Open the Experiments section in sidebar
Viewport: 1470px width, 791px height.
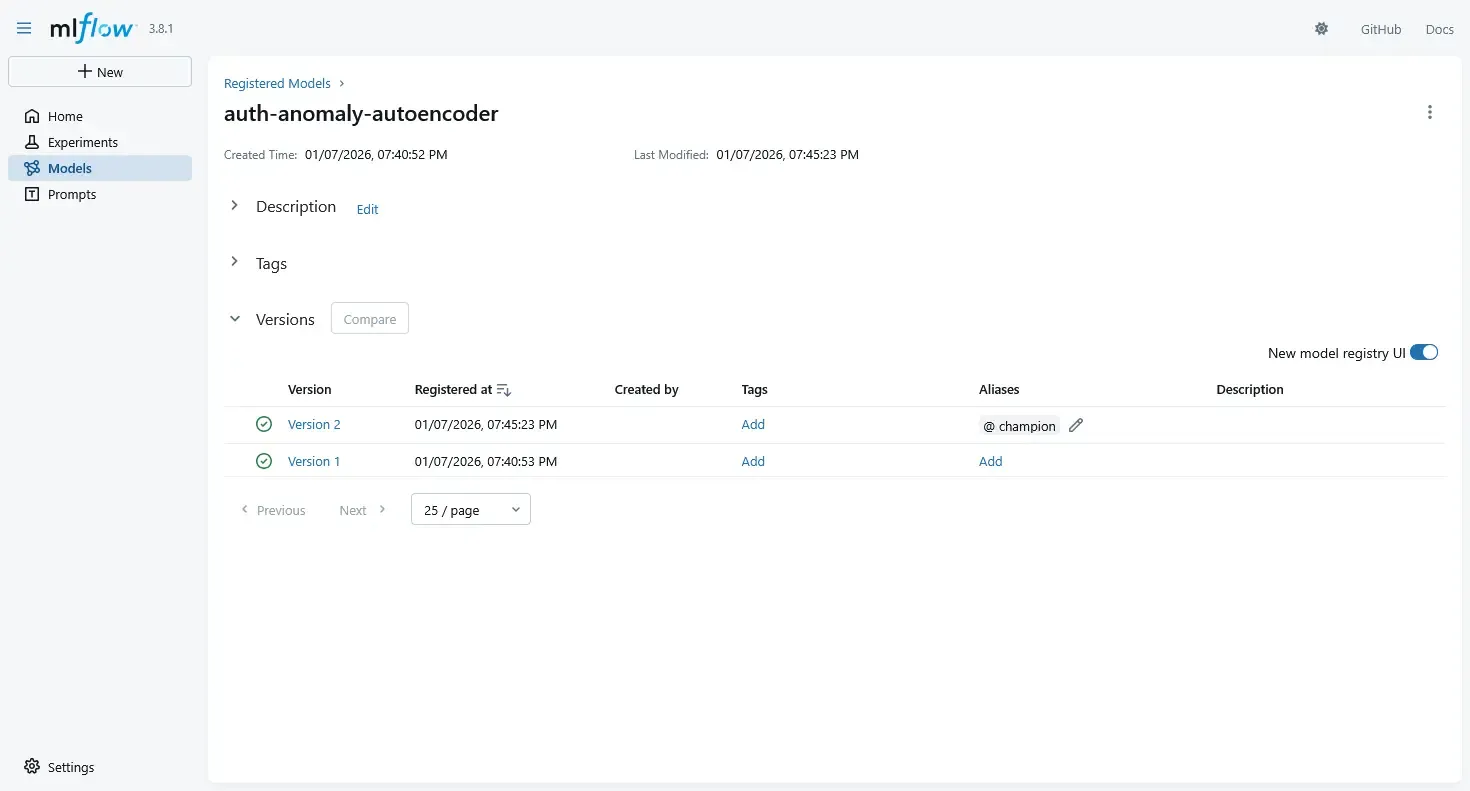(x=82, y=142)
